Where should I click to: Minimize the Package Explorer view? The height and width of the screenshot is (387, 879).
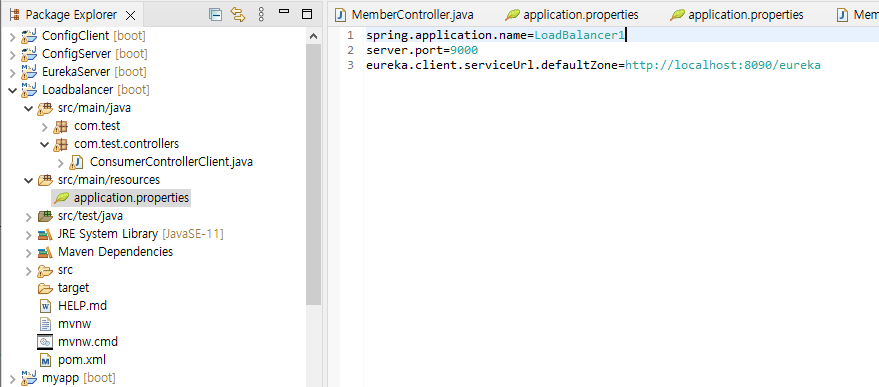coord(284,12)
